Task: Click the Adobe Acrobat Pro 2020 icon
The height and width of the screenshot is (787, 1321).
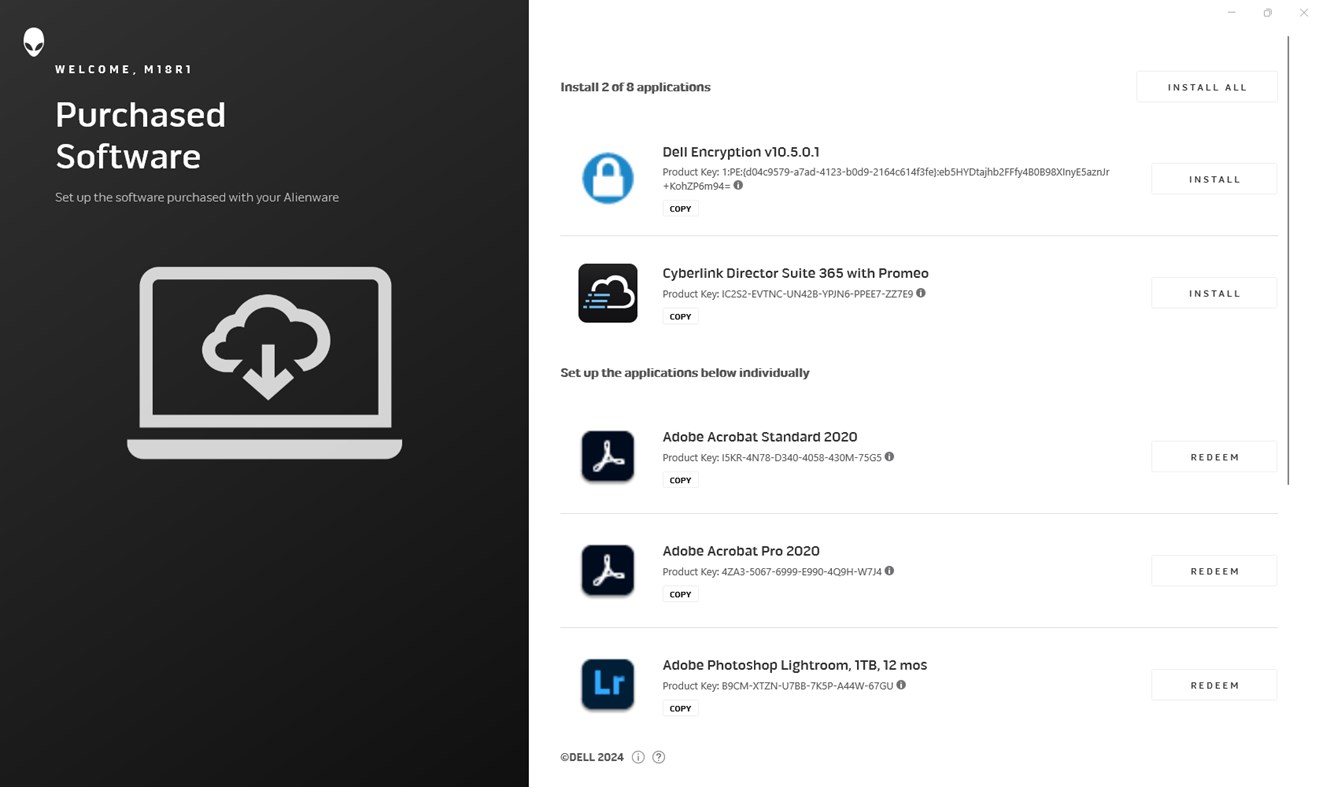Action: pos(608,570)
